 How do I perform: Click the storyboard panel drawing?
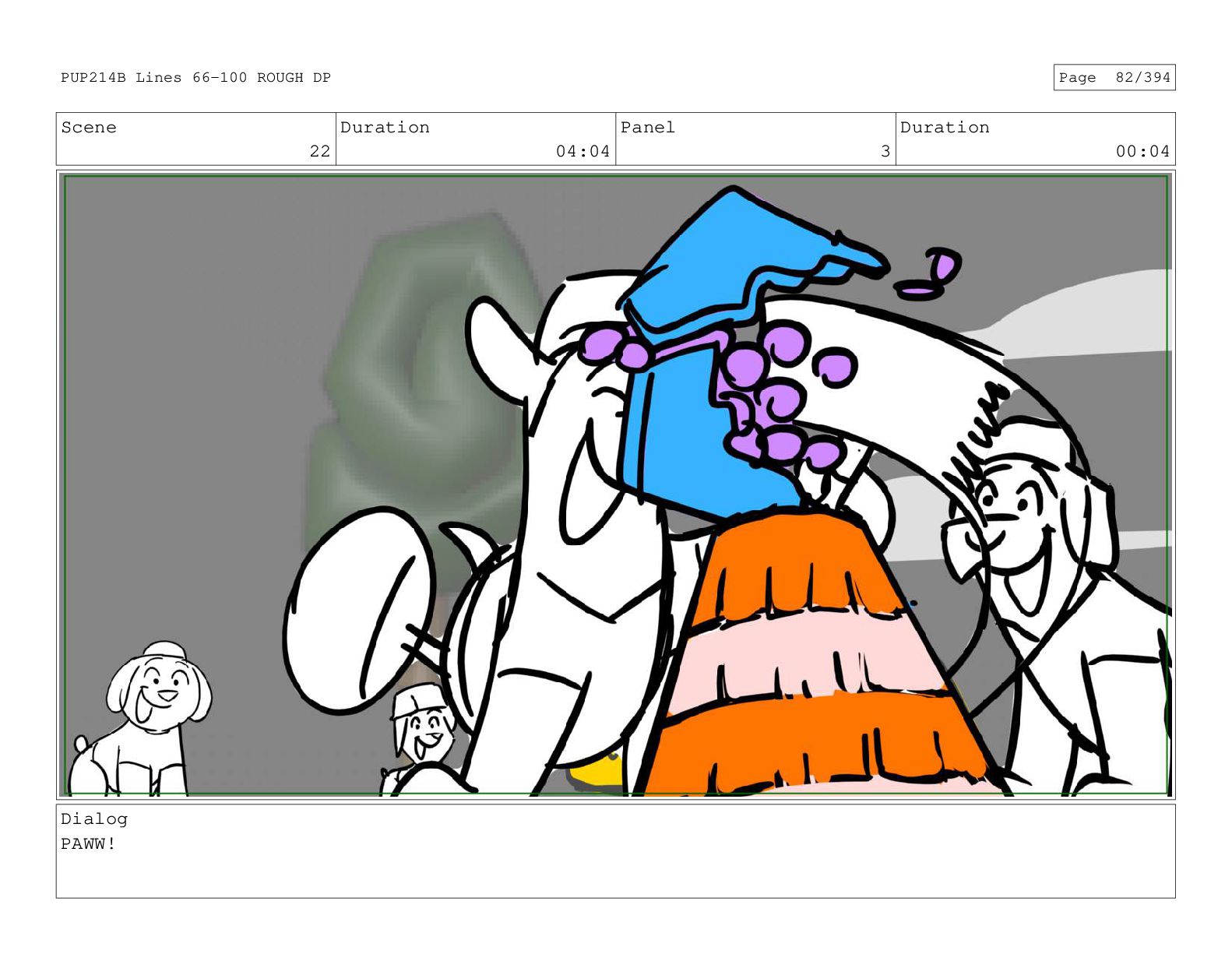(x=615, y=485)
